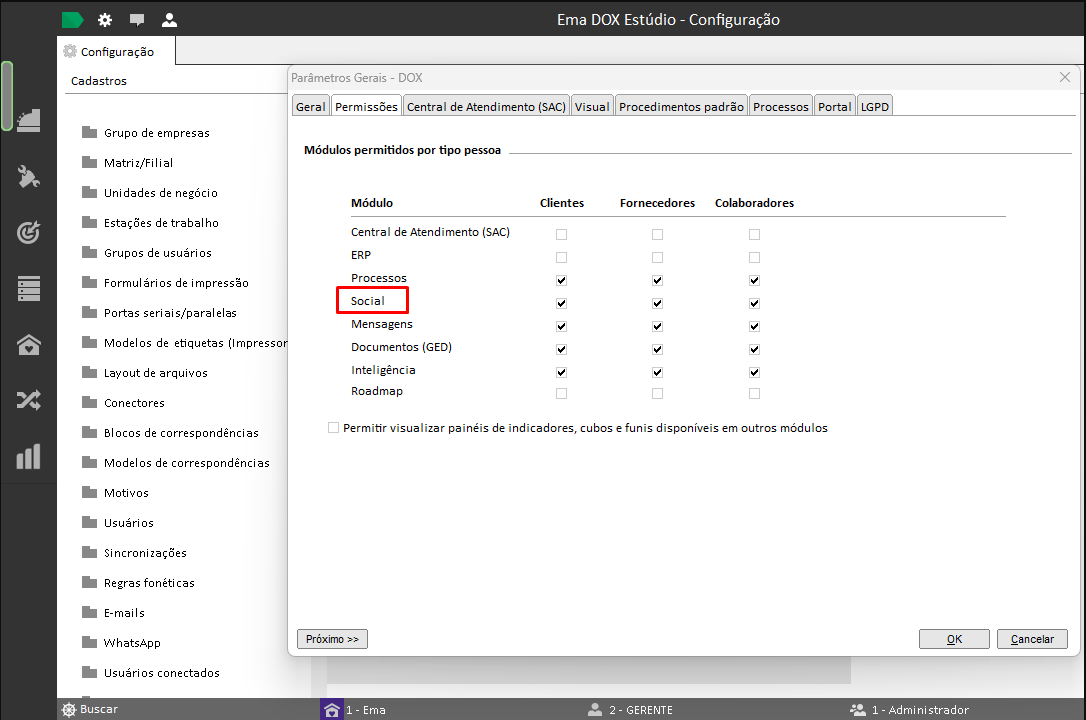The height and width of the screenshot is (720, 1086).
Task: Switch to the Visual tab
Action: point(592,106)
